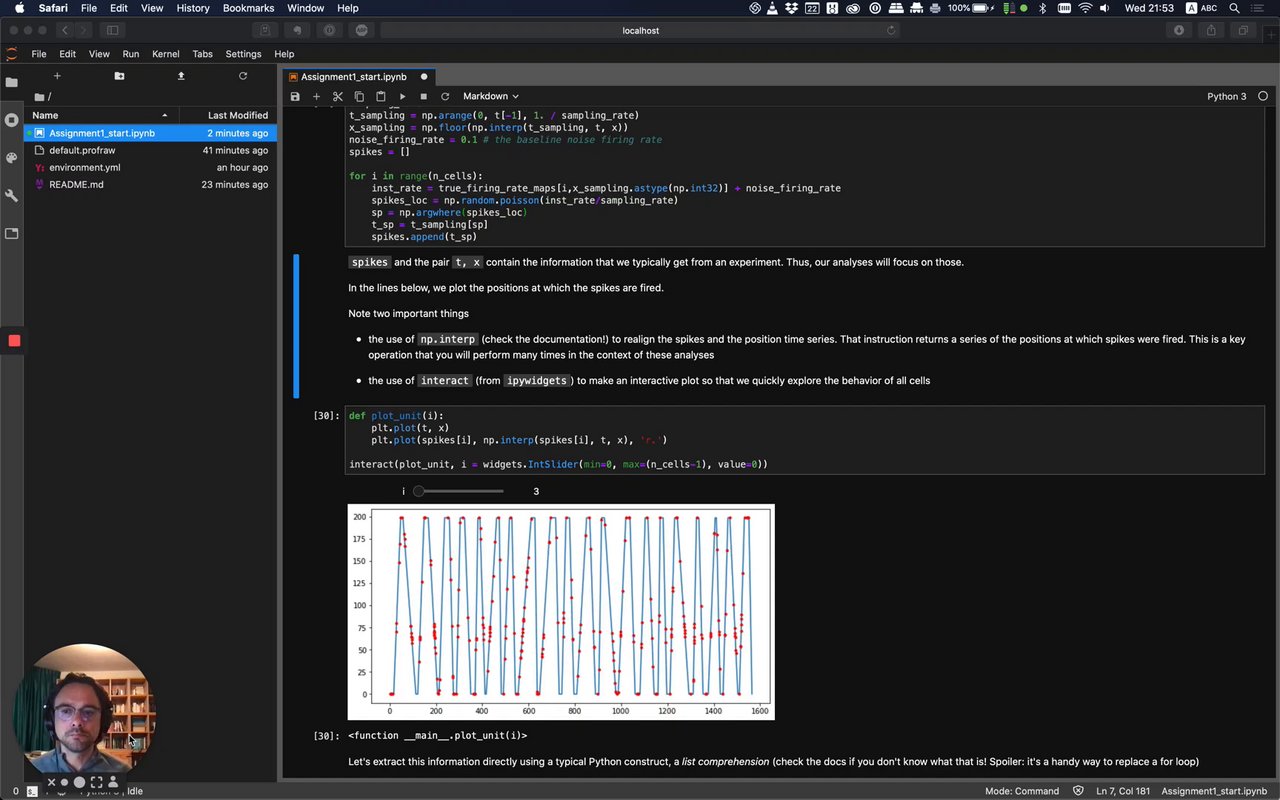Open the notebook tools wrench sidebar tab
The height and width of the screenshot is (800, 1280).
click(x=12, y=196)
